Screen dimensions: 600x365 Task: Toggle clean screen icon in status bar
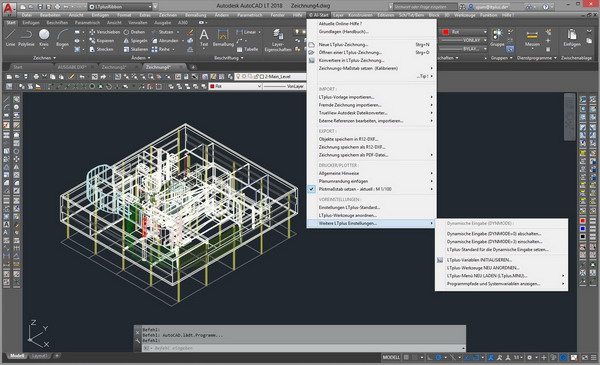coord(585,357)
